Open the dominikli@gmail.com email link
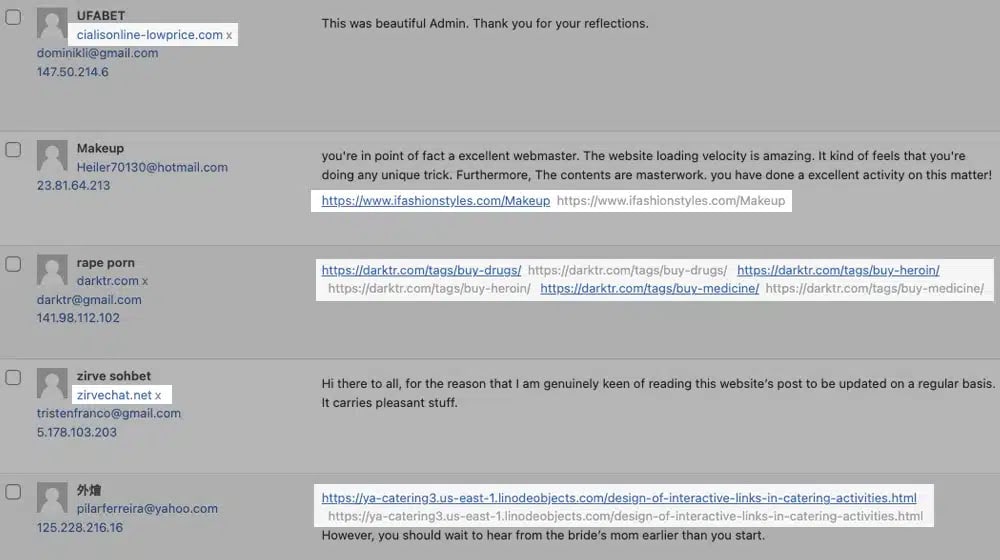Viewport: 1000px width, 560px height. coord(97,53)
